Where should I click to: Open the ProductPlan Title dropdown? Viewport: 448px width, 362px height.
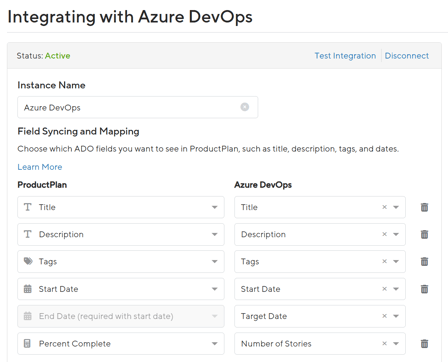coord(121,207)
